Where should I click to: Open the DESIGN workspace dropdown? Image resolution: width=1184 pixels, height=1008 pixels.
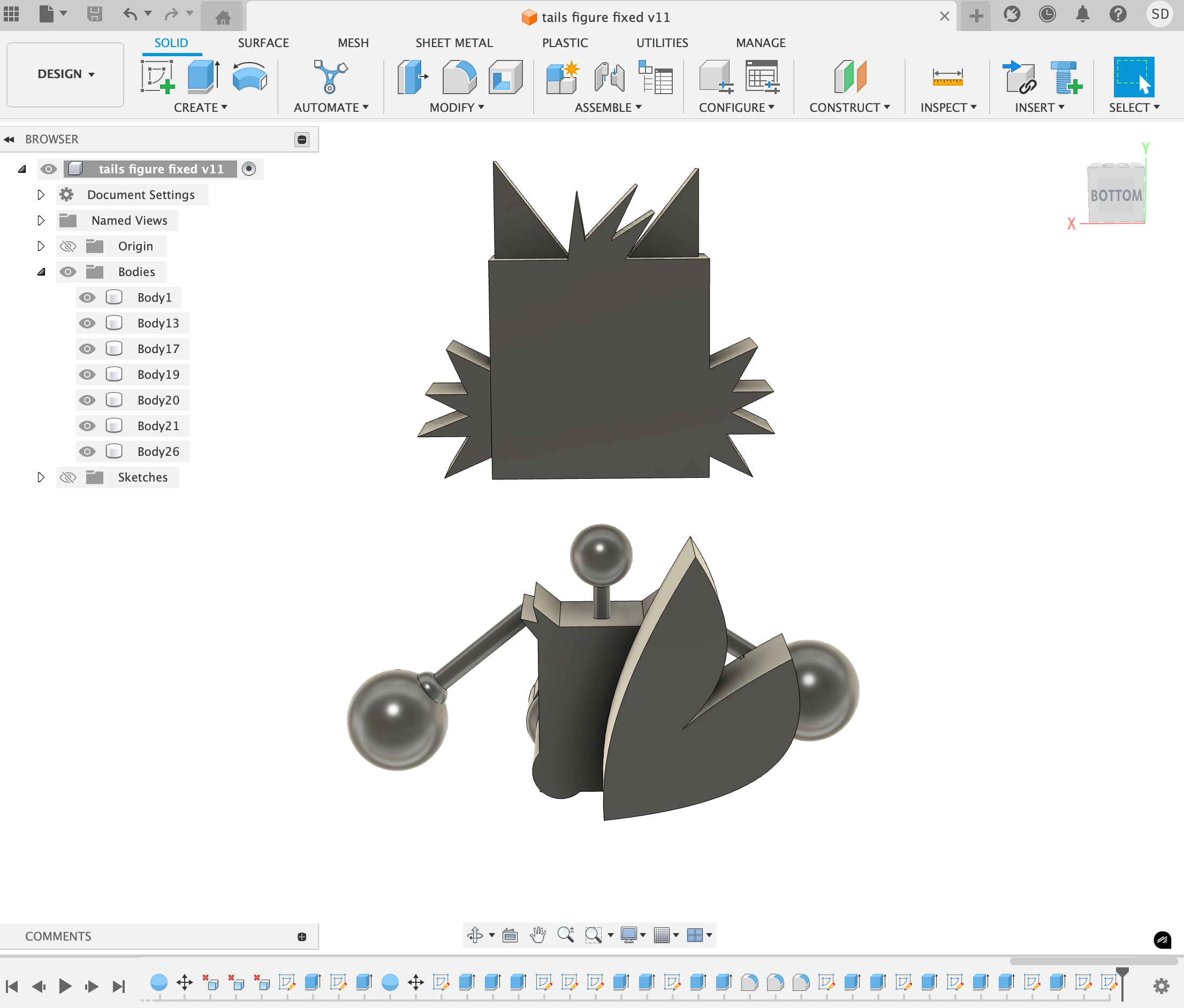(x=65, y=74)
